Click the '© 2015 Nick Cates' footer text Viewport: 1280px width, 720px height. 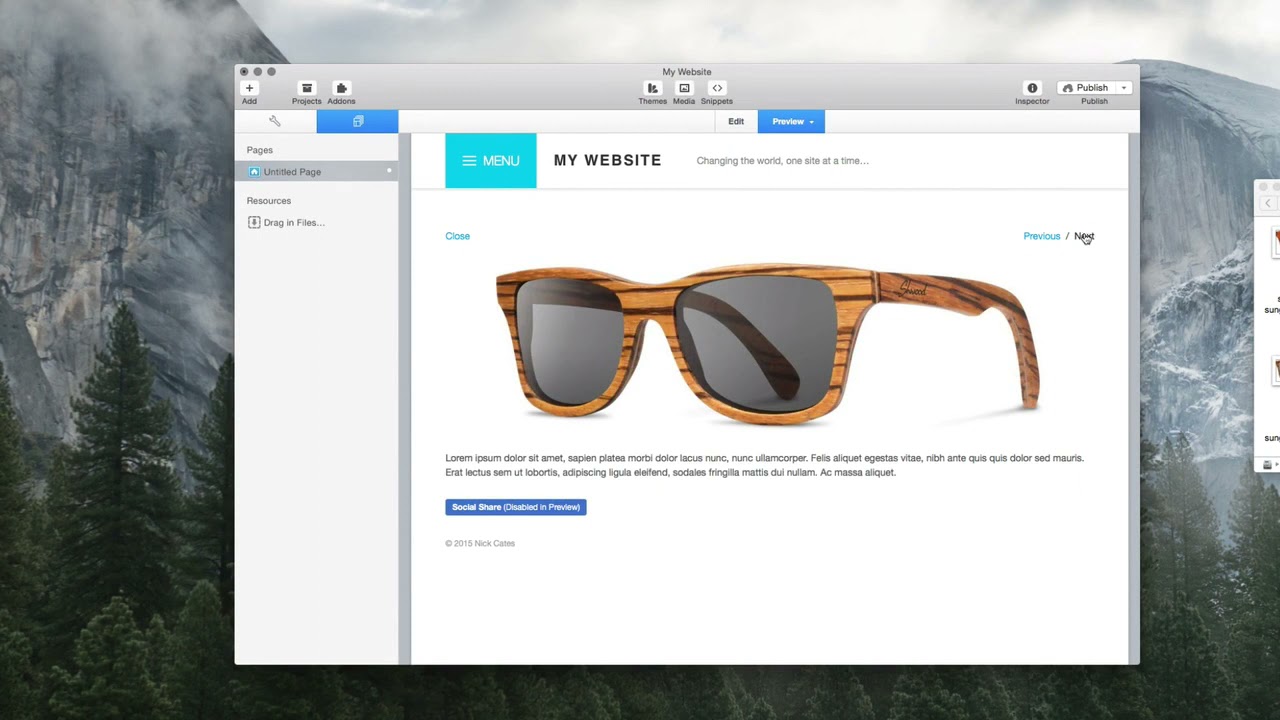tap(480, 544)
